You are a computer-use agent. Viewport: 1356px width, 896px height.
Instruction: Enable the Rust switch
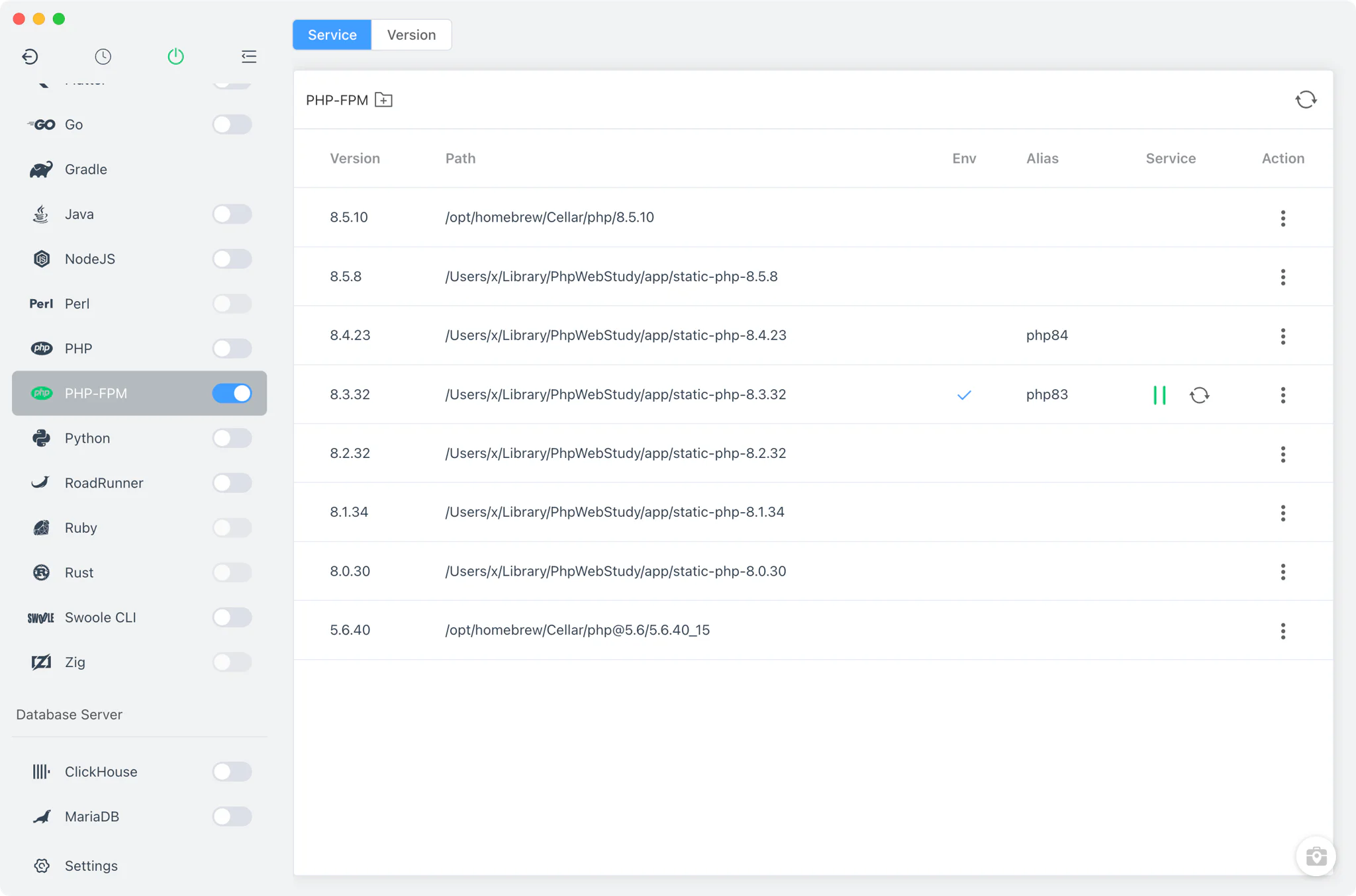tap(232, 572)
